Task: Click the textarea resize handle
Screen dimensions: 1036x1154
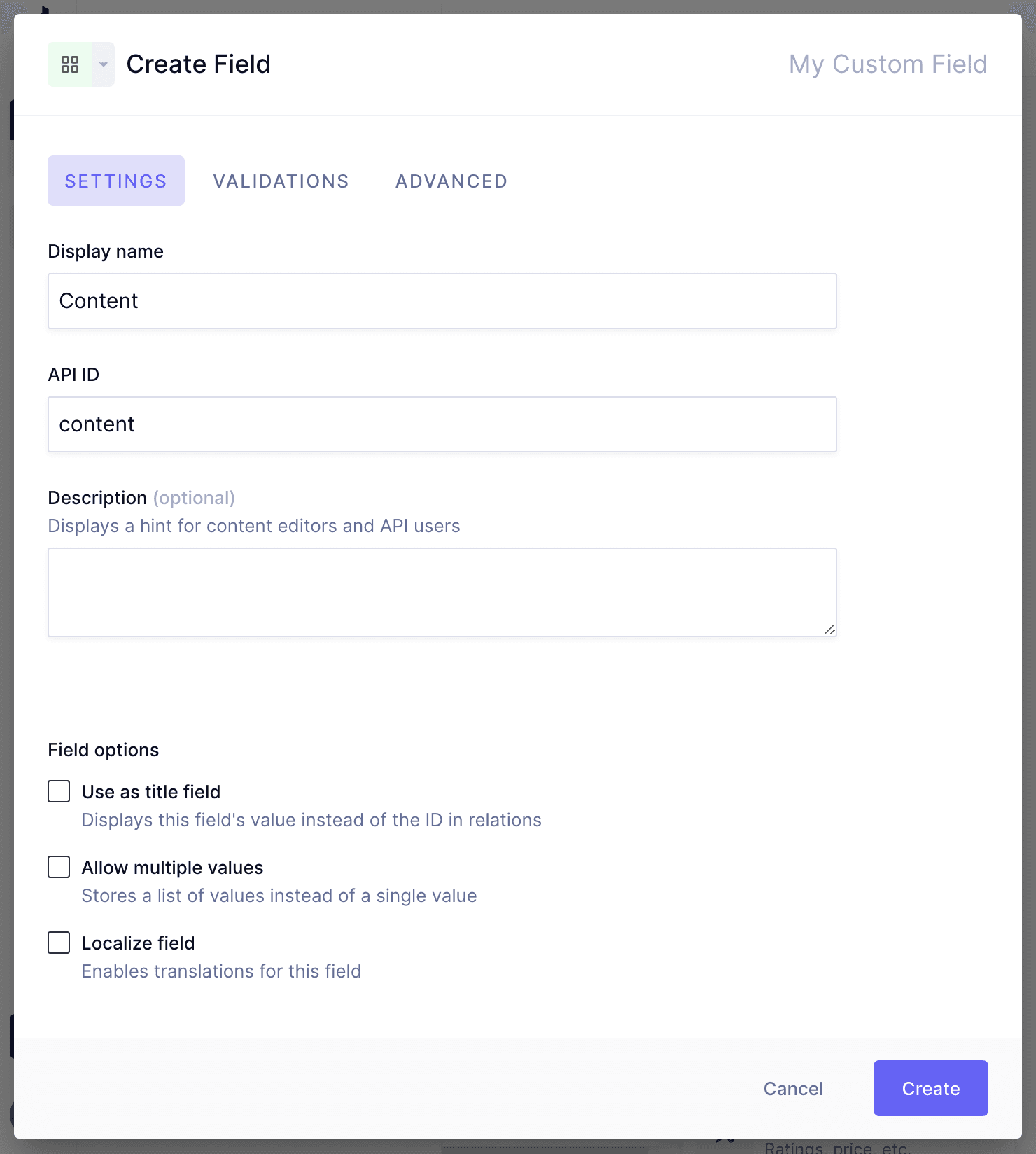Action: (x=830, y=629)
